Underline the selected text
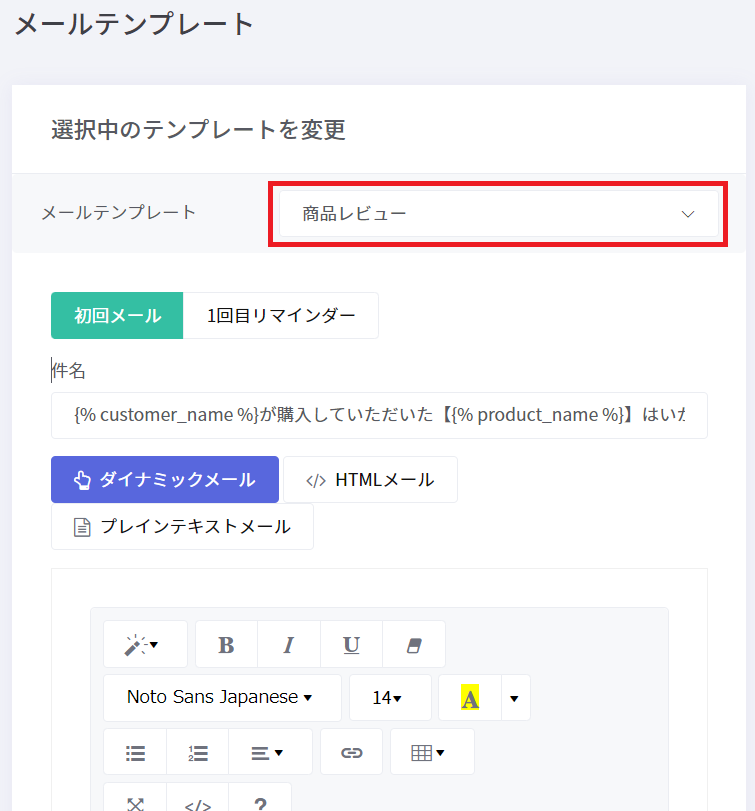The width and height of the screenshot is (755, 811). click(351, 645)
